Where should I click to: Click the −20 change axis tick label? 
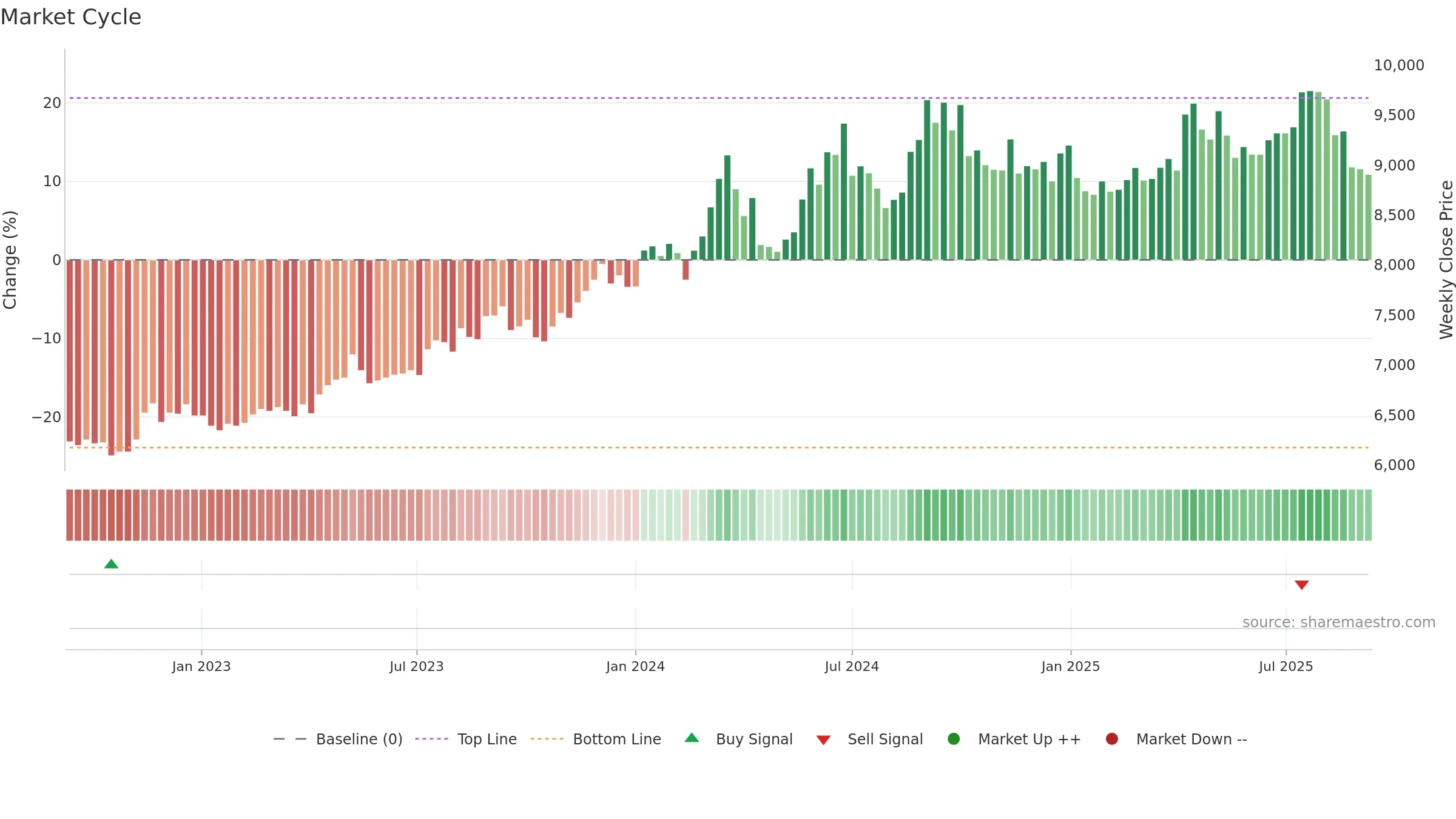(47, 417)
